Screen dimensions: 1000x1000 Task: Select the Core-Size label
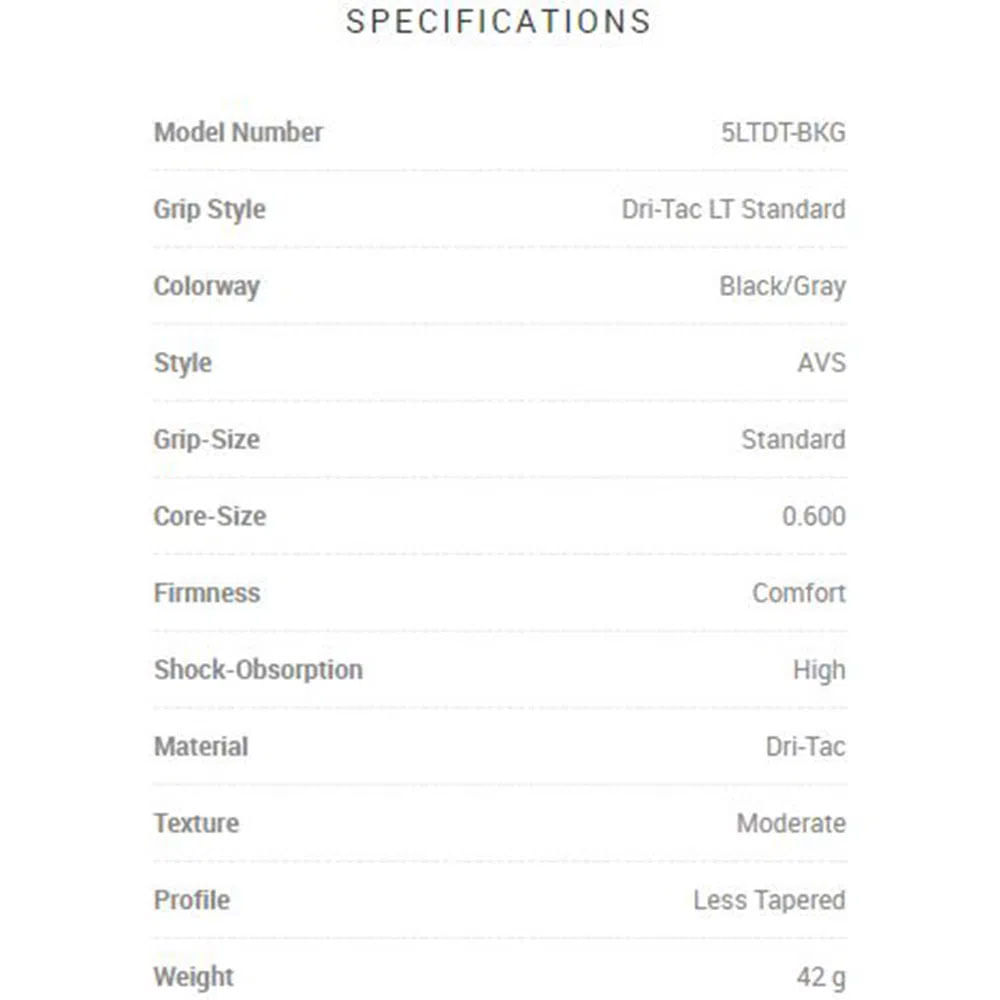[x=210, y=516]
